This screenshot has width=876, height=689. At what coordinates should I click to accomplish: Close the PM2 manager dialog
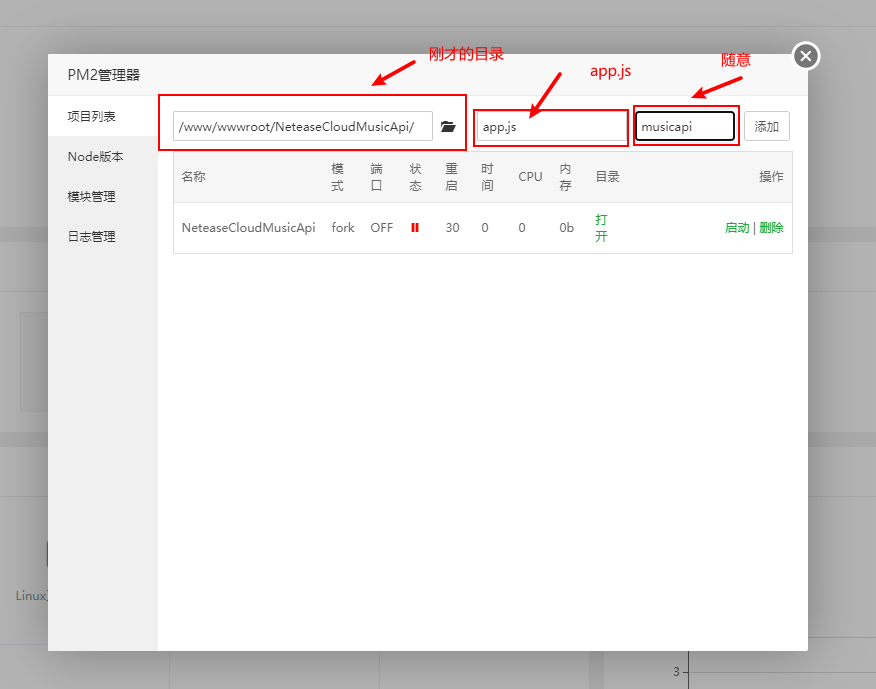(805, 56)
